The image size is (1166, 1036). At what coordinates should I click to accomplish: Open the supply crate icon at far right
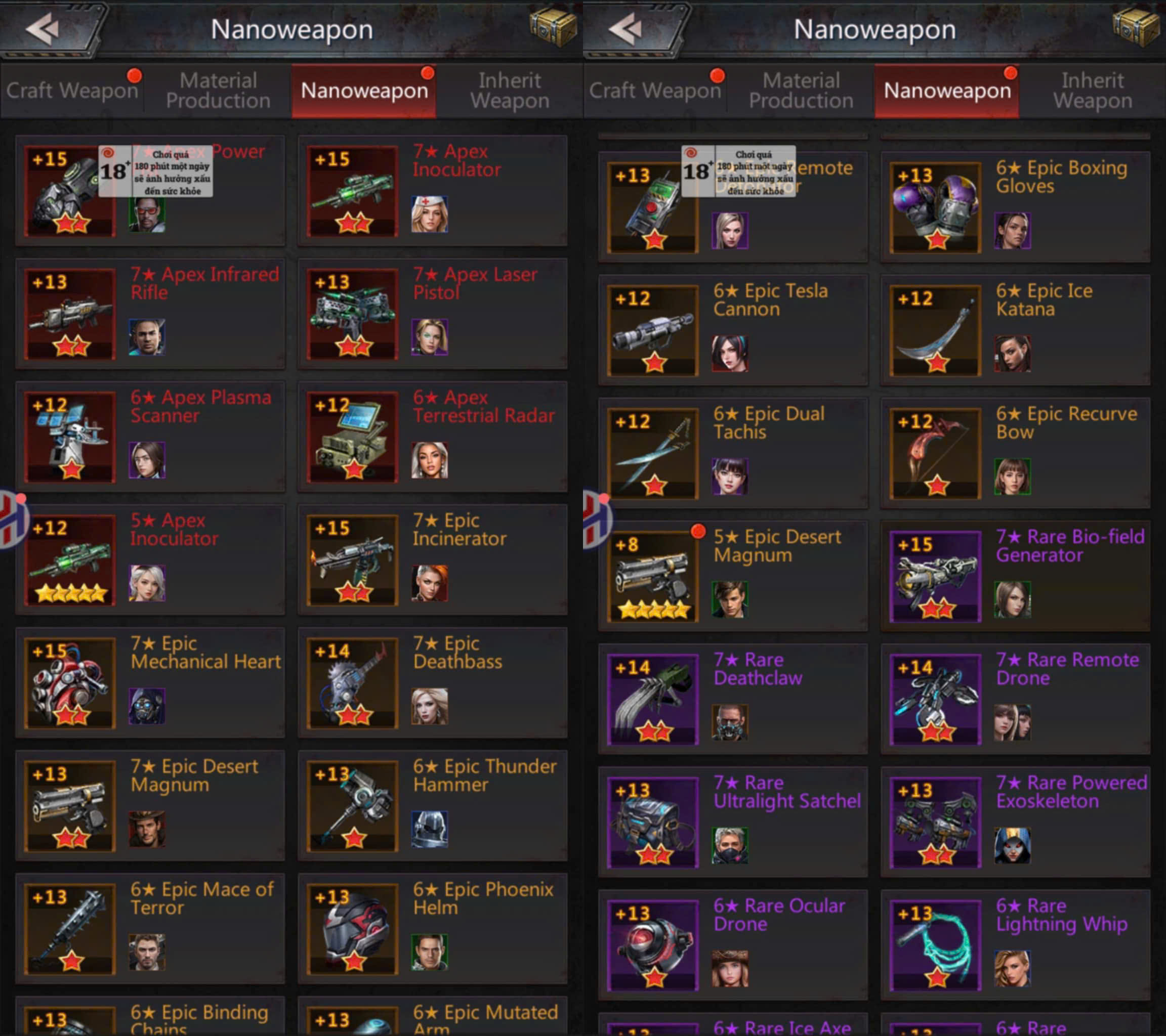1135,26
